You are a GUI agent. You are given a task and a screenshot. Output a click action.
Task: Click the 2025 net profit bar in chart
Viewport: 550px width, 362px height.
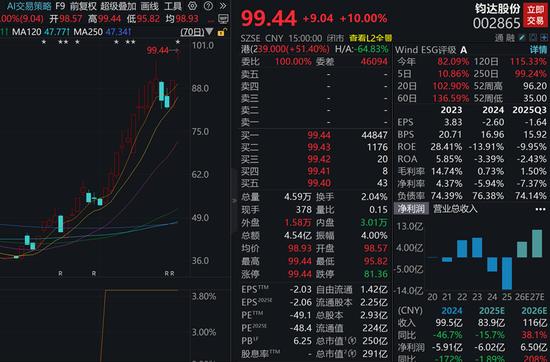pos(507,273)
